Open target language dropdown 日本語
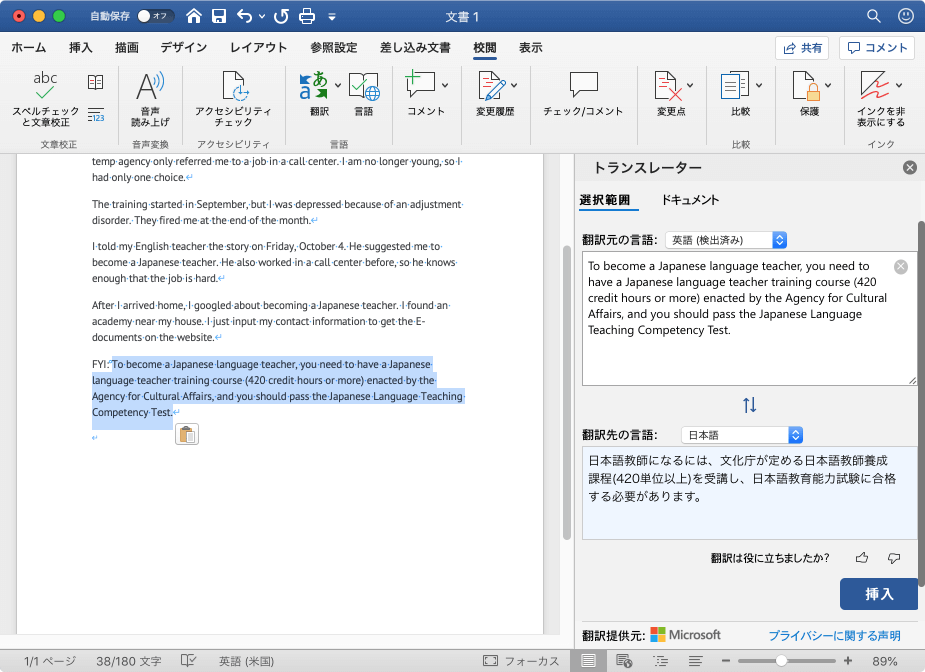The width and height of the screenshot is (925, 672). click(742, 435)
